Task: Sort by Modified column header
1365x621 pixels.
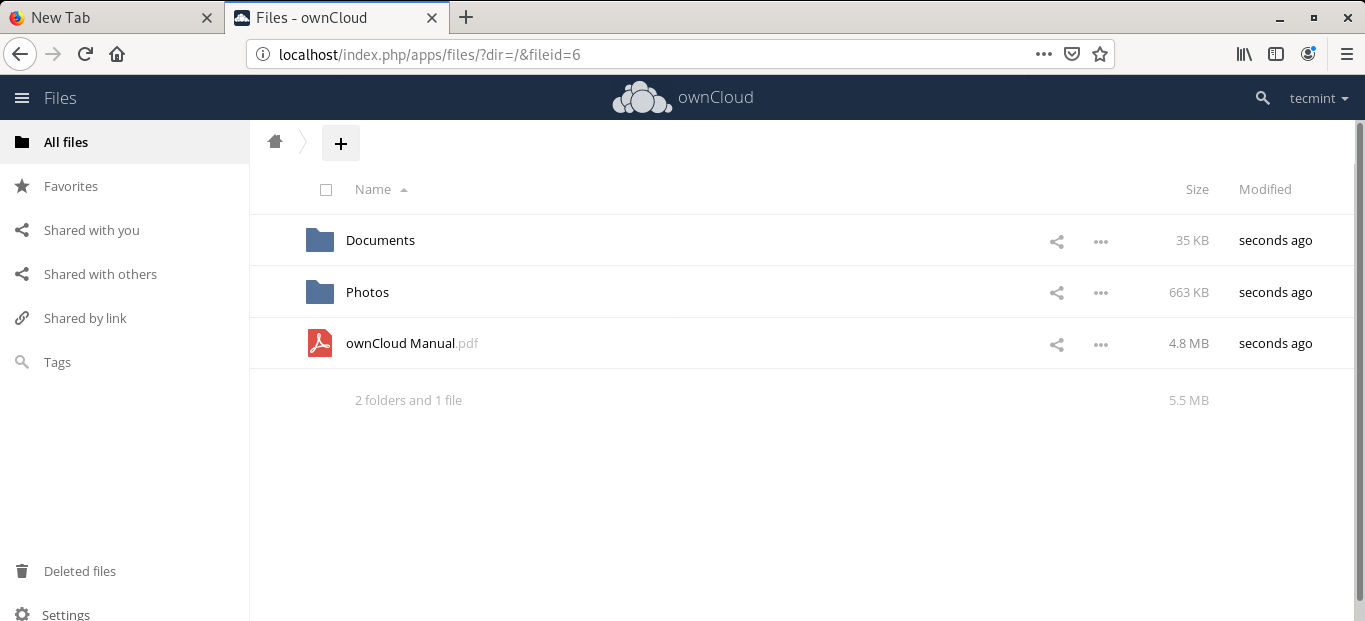Action: [1265, 189]
